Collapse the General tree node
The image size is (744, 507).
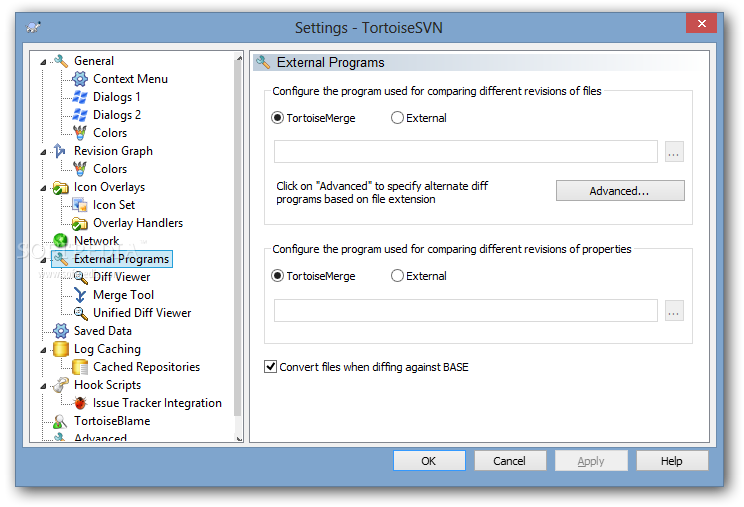(43, 62)
